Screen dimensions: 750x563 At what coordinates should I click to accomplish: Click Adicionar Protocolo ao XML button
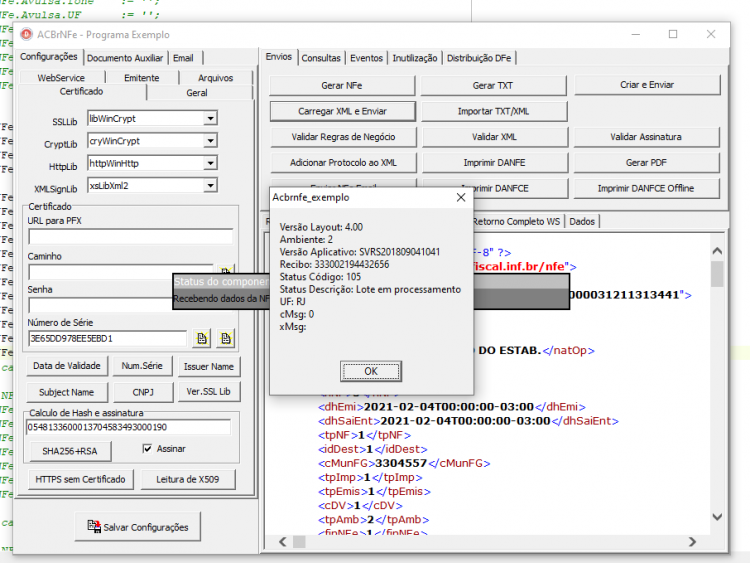point(343,163)
